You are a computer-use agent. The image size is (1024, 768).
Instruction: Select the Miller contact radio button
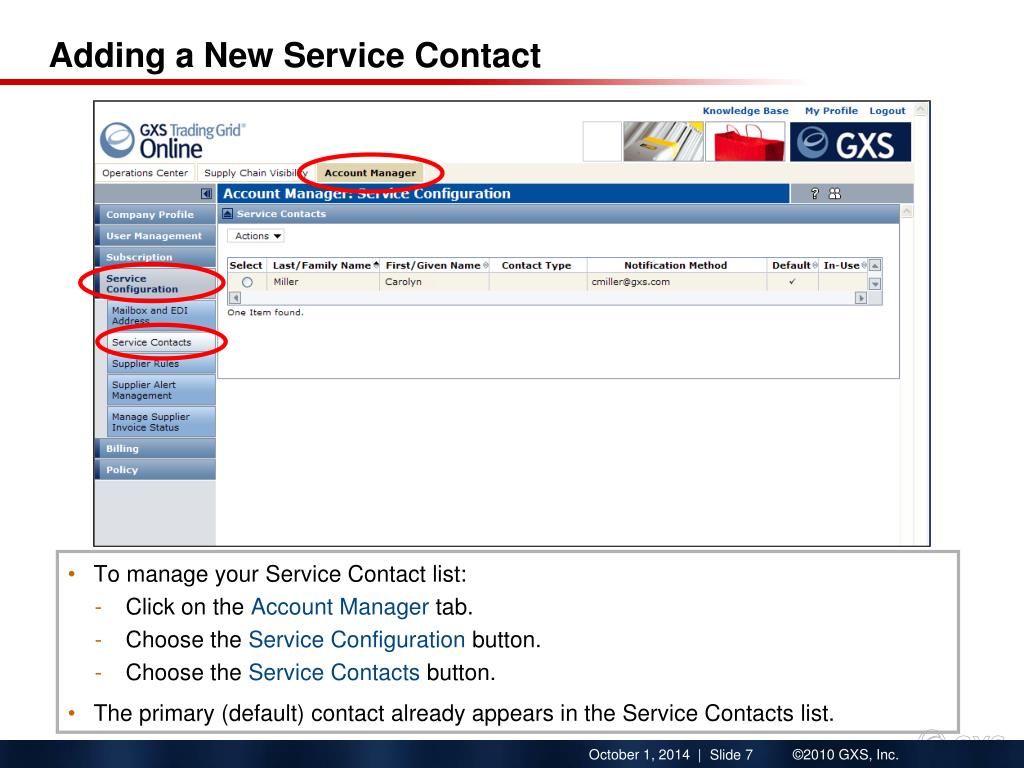(247, 282)
